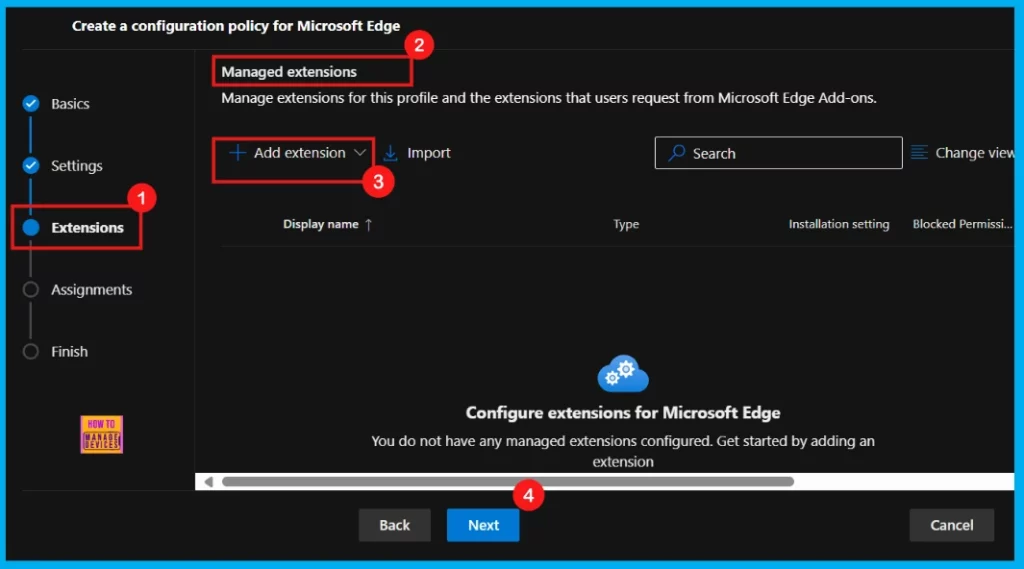Proceed with the Next button
This screenshot has height=569, width=1024.
click(x=483, y=525)
